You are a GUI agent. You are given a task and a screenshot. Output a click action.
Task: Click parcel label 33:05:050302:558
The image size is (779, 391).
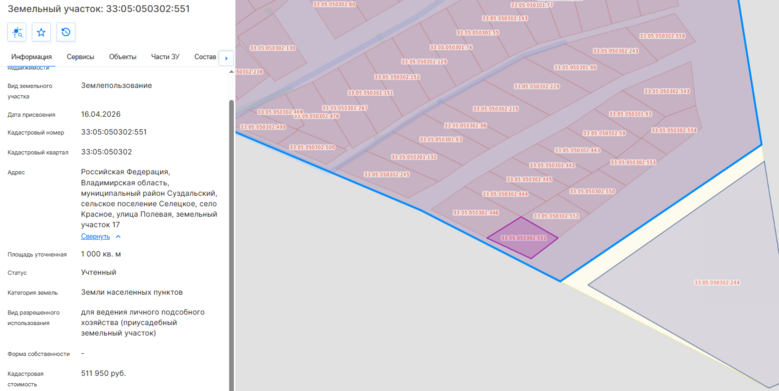(662, 36)
